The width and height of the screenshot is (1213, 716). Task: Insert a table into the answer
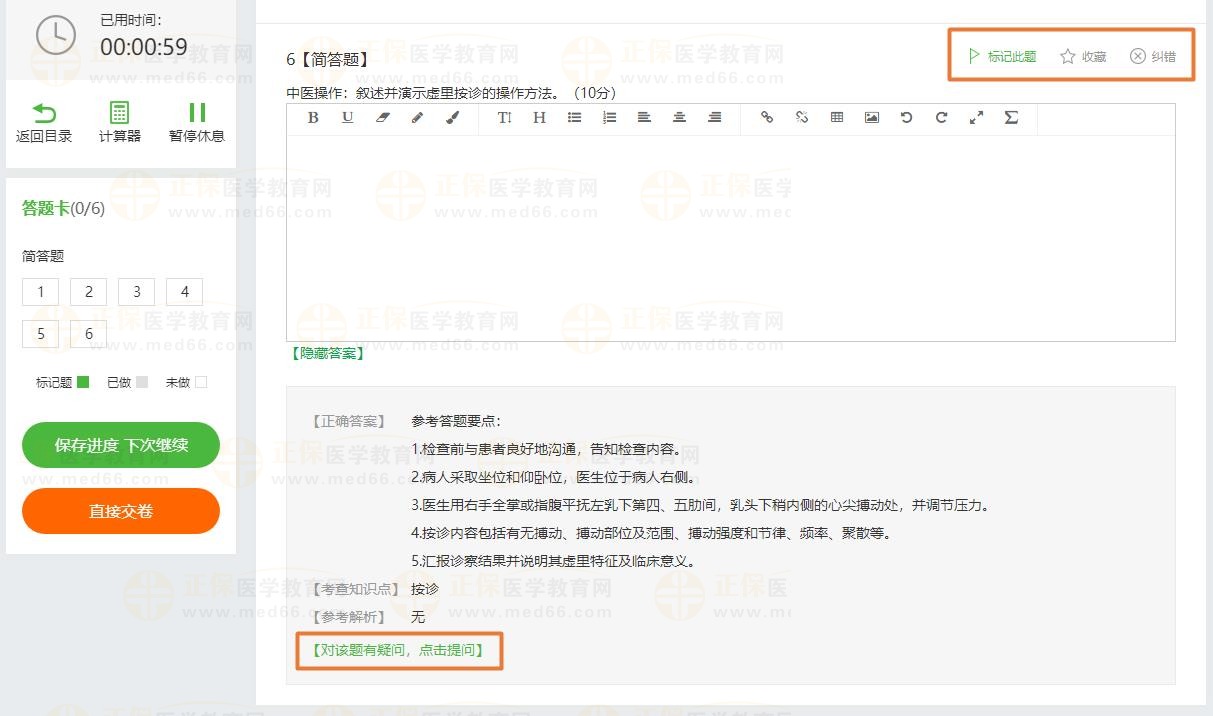pos(837,118)
